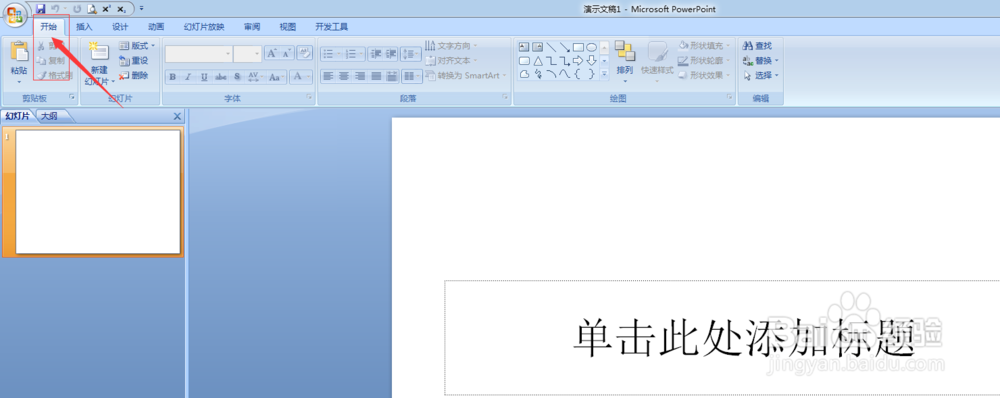Switch to the 设计 tab
The height and width of the screenshot is (398, 1000).
120,27
